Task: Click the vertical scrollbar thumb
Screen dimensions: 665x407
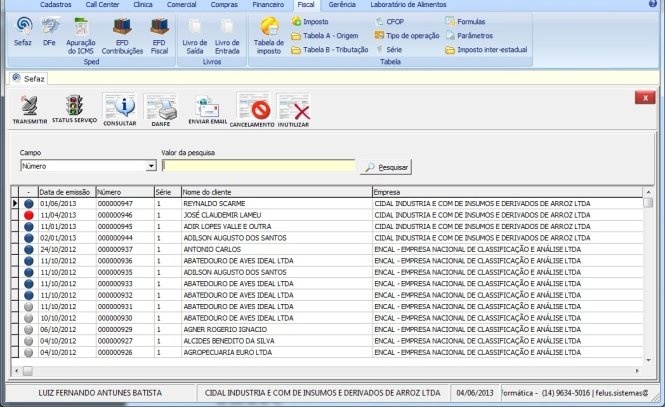Action: pos(648,203)
